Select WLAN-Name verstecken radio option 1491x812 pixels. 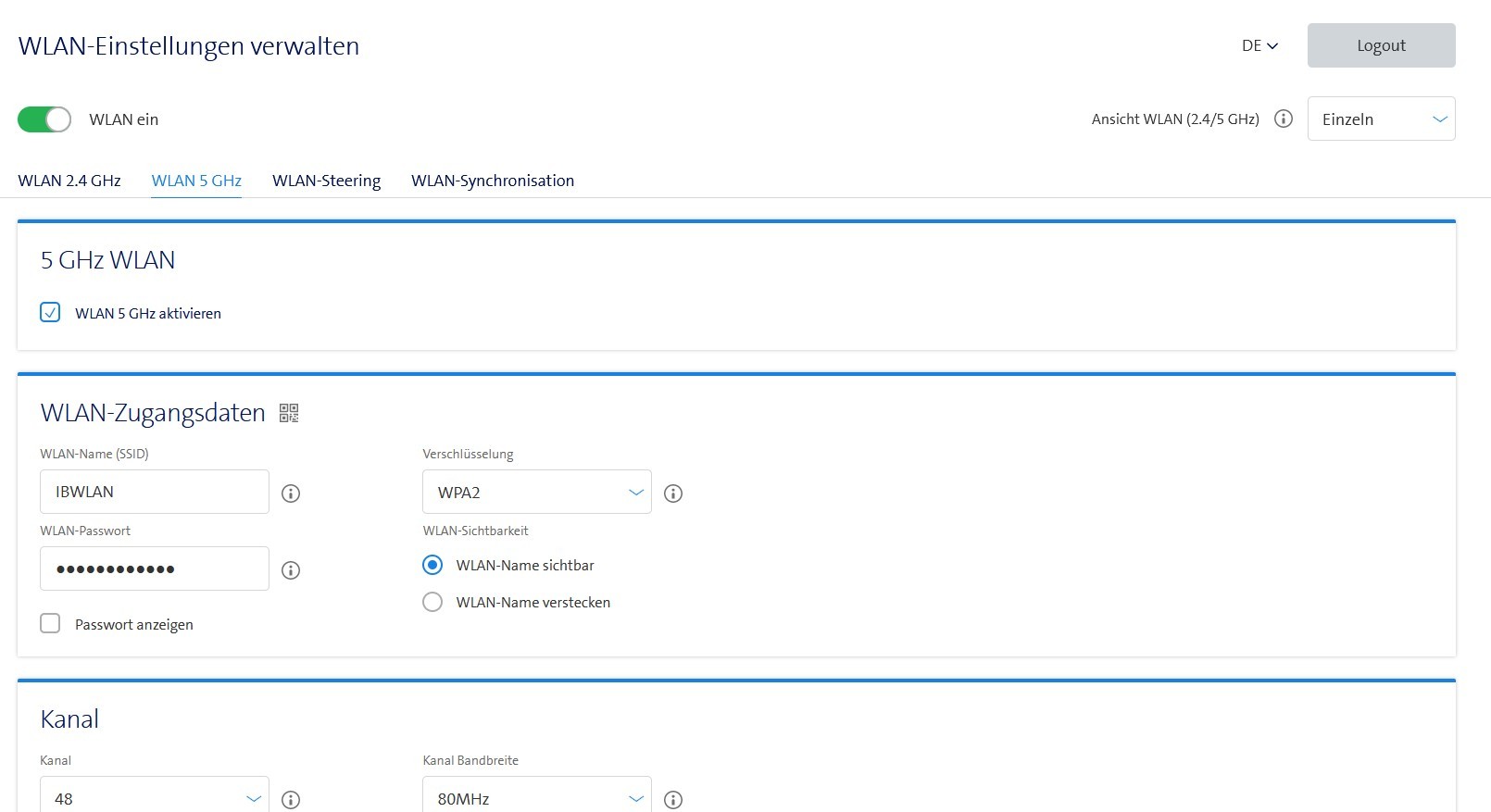tap(432, 602)
